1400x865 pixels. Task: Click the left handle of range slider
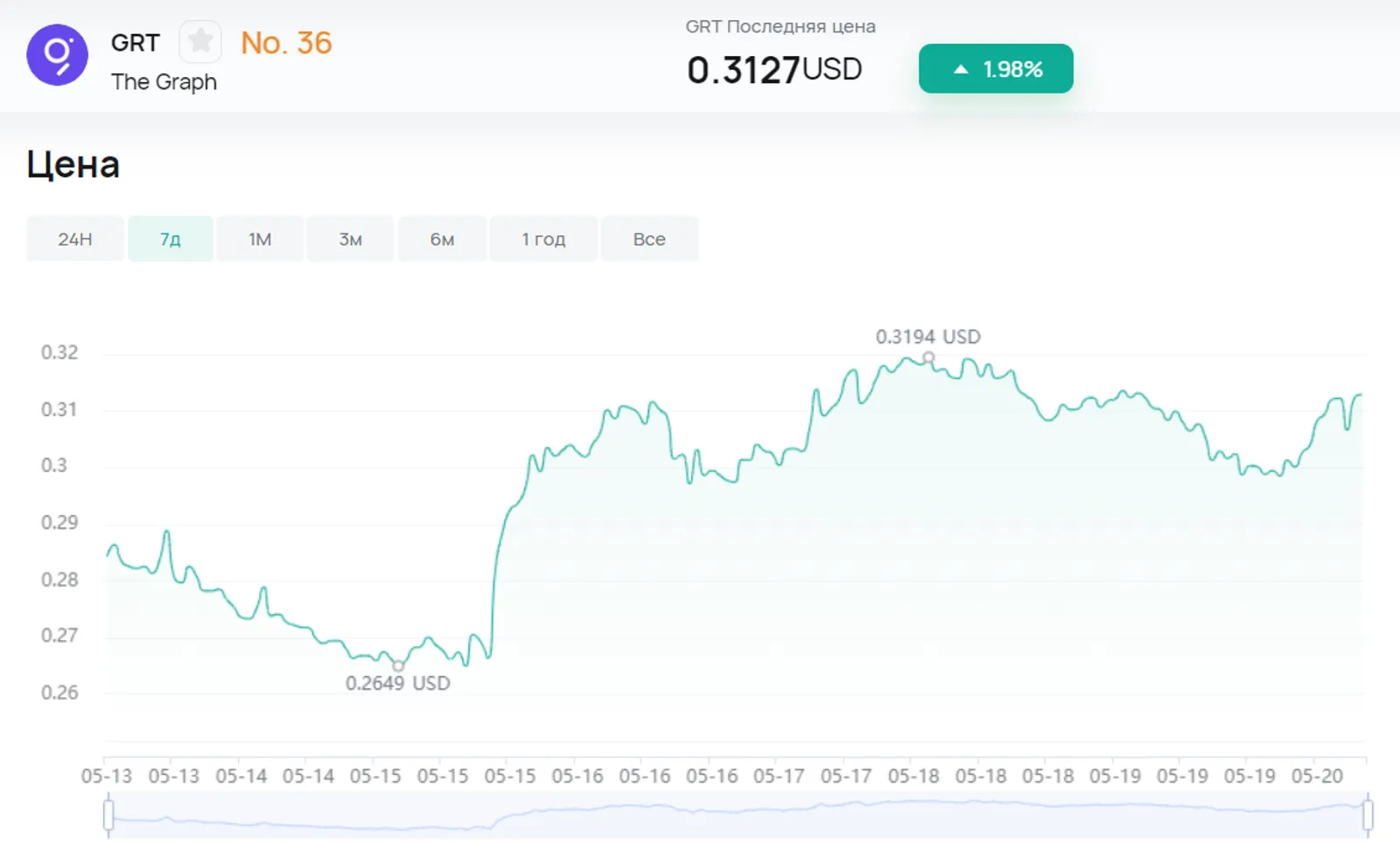108,814
